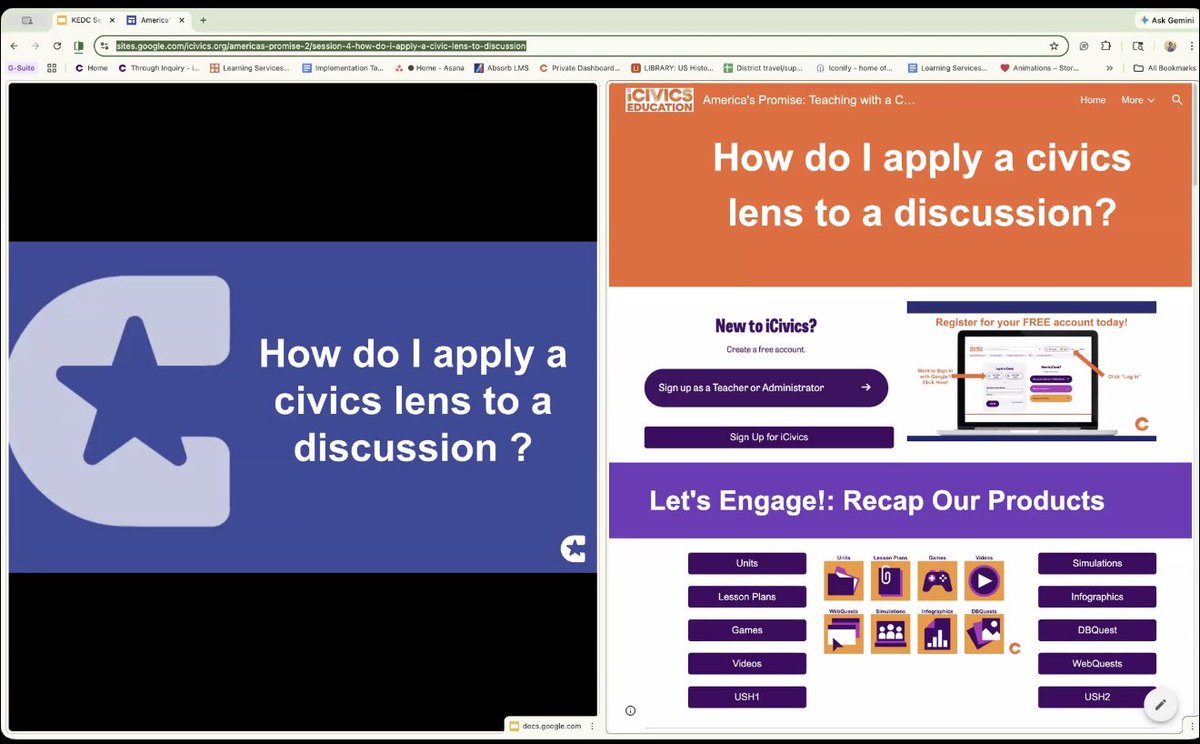Screen dimensions: 1200x744
Task: Click the iCivics Education logo
Action: coord(659,99)
